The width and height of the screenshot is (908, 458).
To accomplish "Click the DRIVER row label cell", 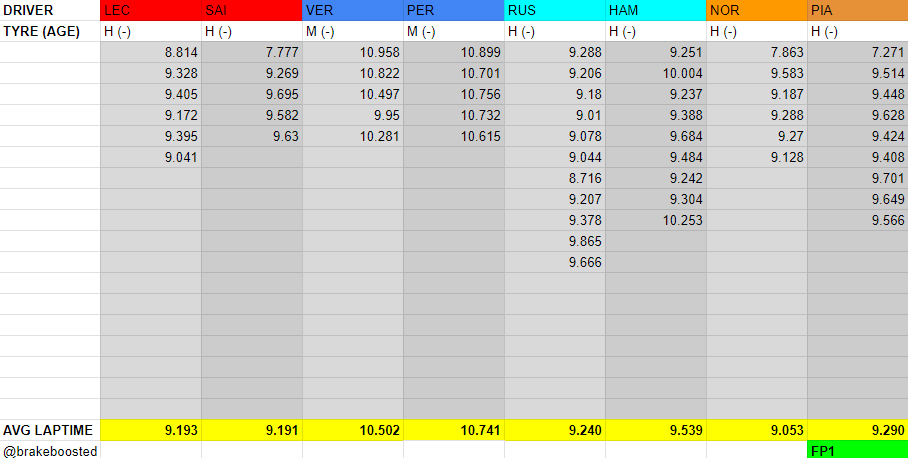I will pos(51,11).
